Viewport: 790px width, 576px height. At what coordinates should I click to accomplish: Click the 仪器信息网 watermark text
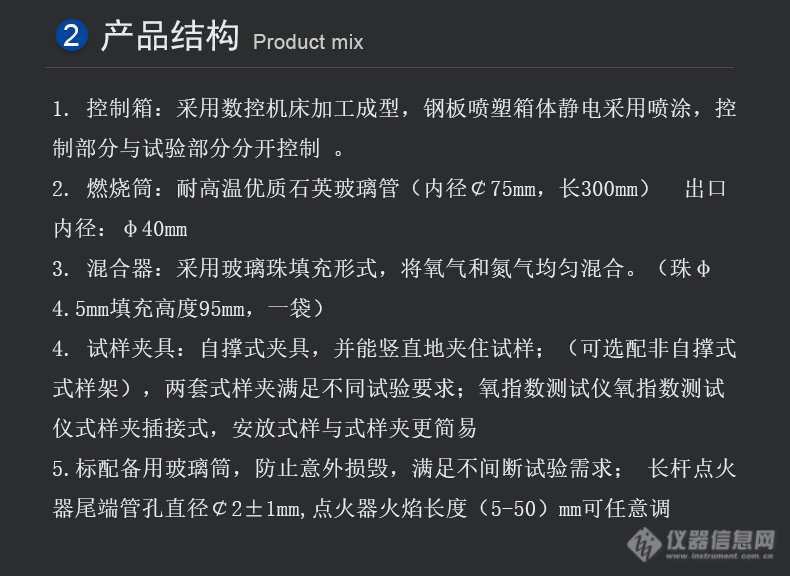pyautogui.click(x=721, y=540)
